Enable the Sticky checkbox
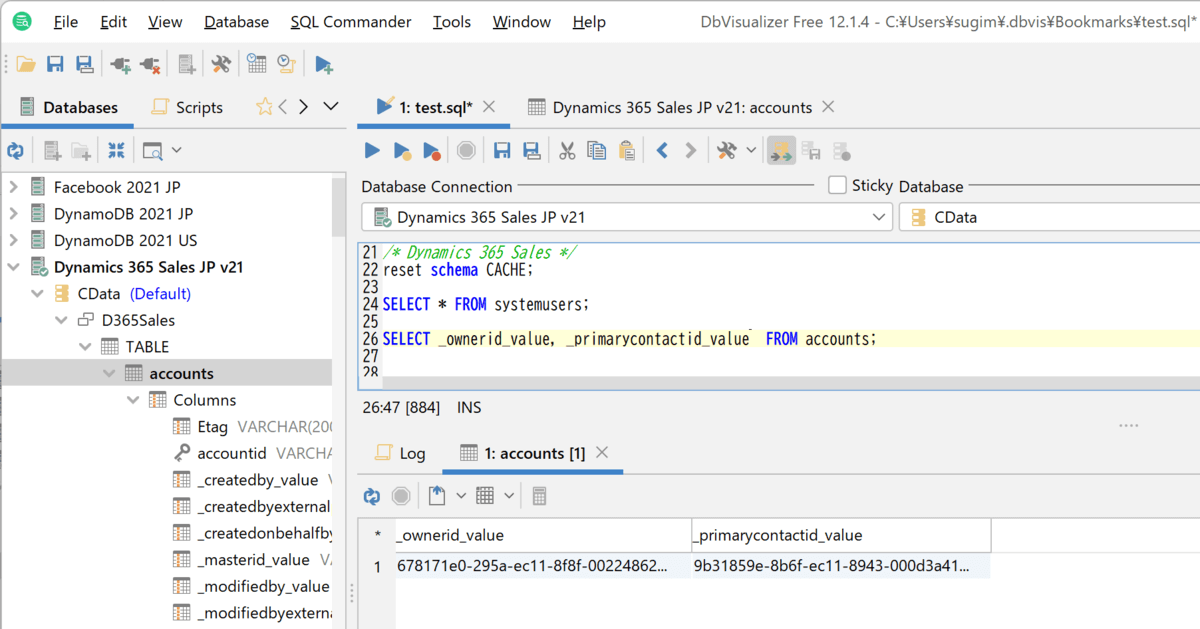Viewport: 1200px width, 629px height. [x=837, y=185]
